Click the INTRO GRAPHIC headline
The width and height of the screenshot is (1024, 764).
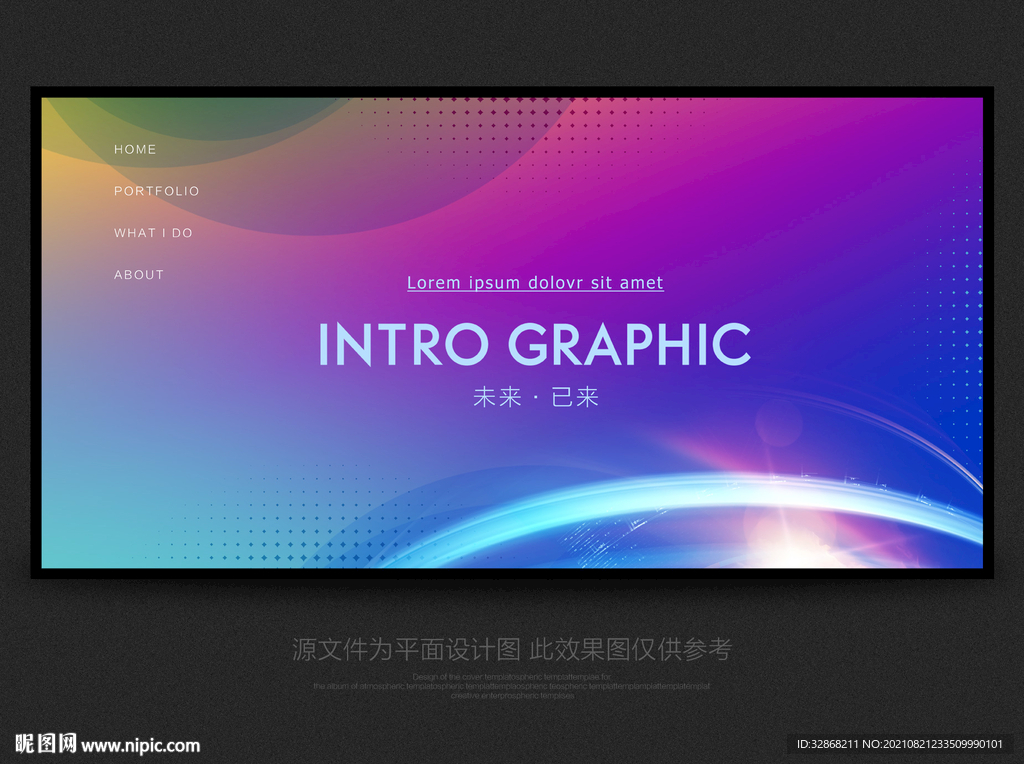pos(535,344)
